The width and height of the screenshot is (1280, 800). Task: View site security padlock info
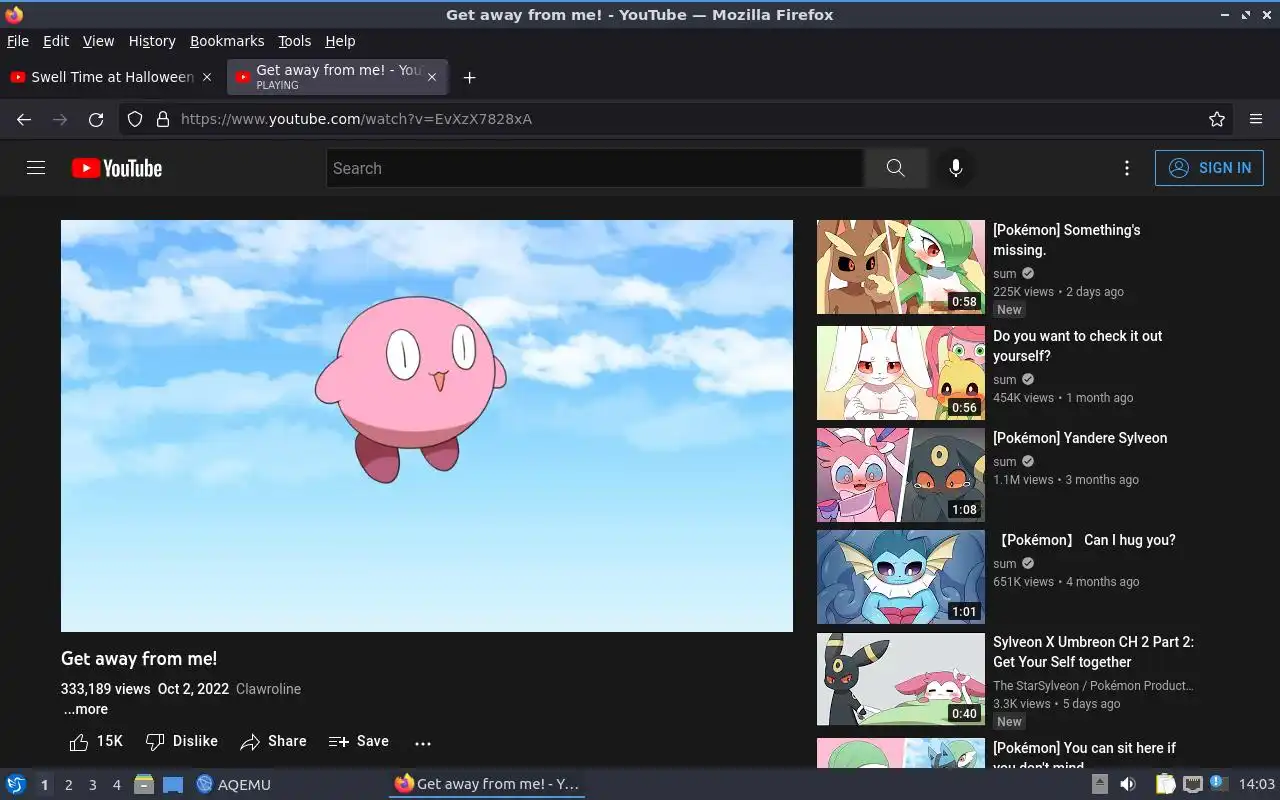(x=163, y=119)
